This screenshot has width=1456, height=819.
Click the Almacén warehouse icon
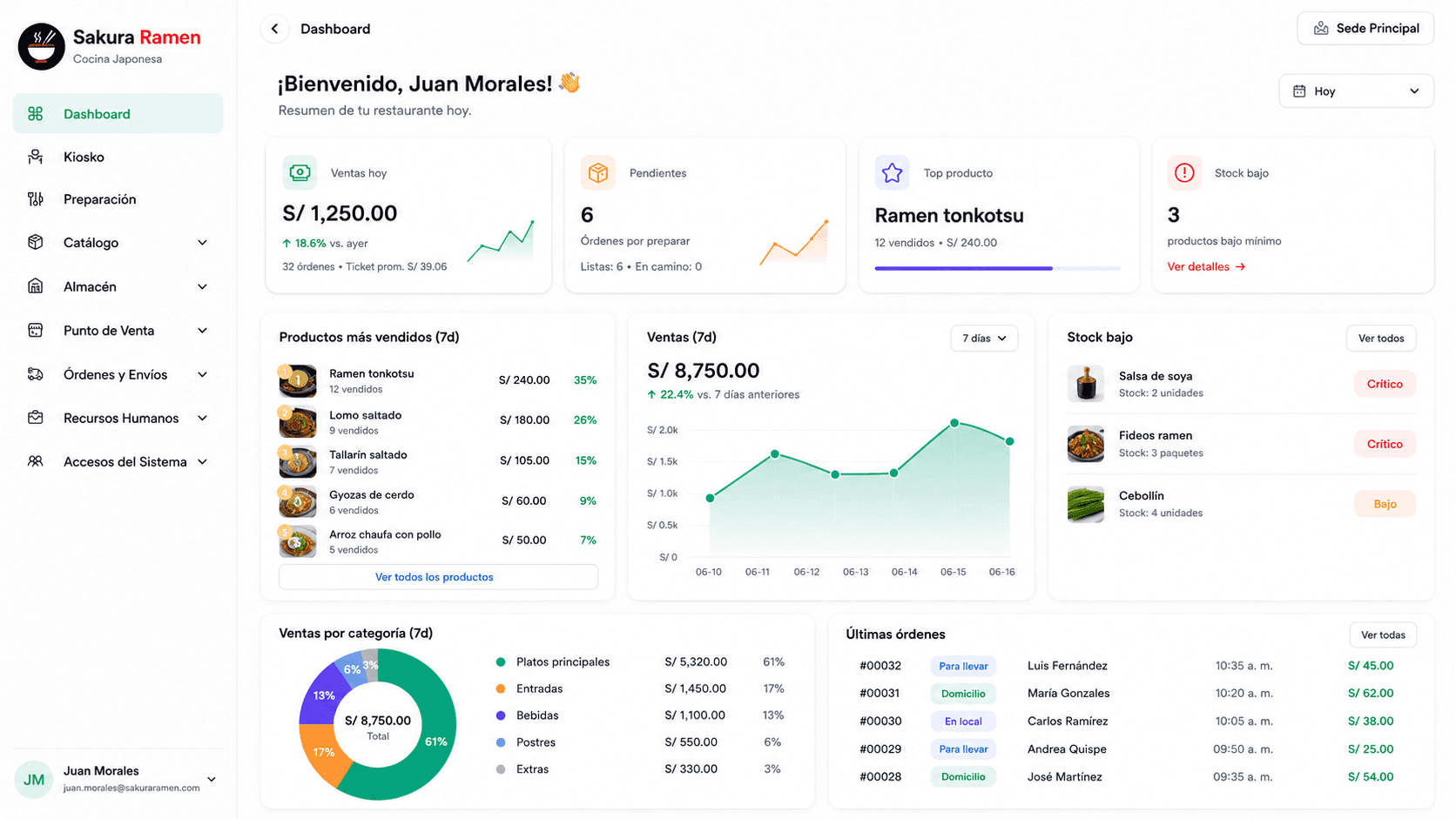(x=36, y=286)
